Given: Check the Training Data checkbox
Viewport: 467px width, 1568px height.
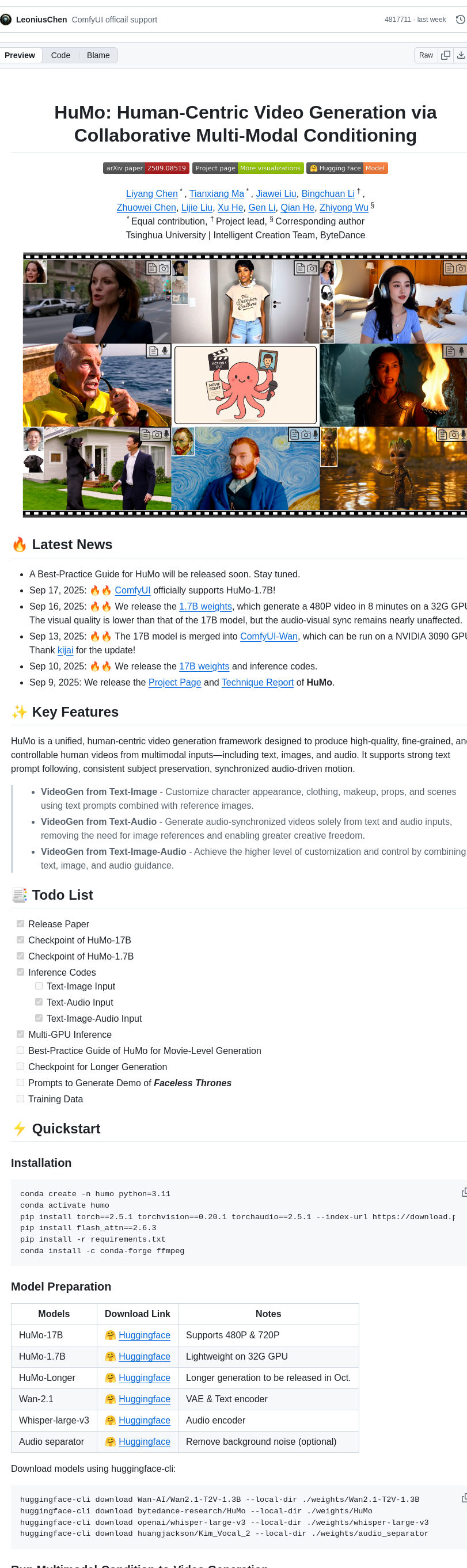Looking at the screenshot, I should (21, 1098).
